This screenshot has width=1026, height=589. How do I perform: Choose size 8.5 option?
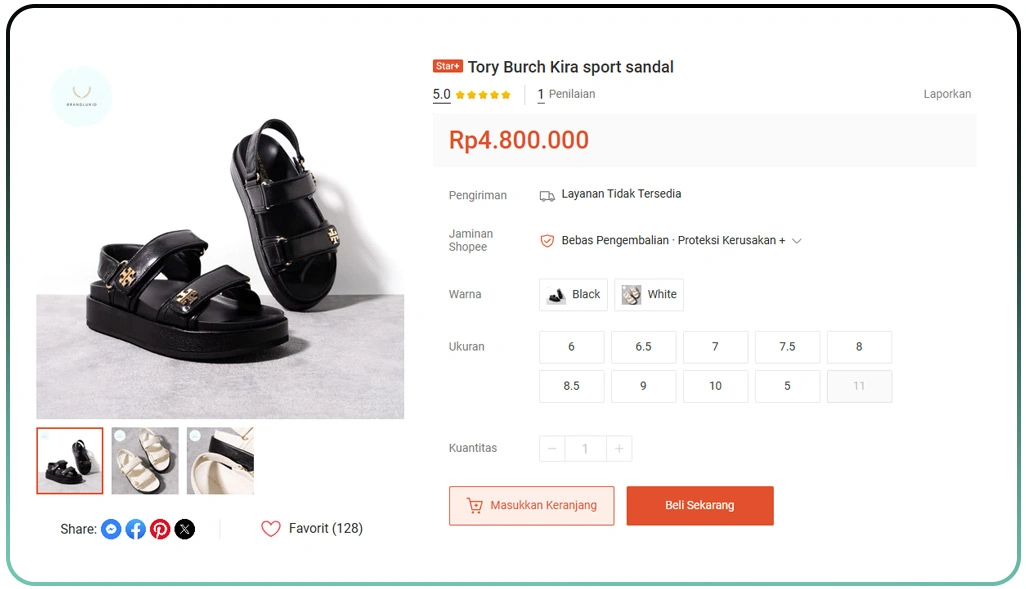[x=571, y=386]
